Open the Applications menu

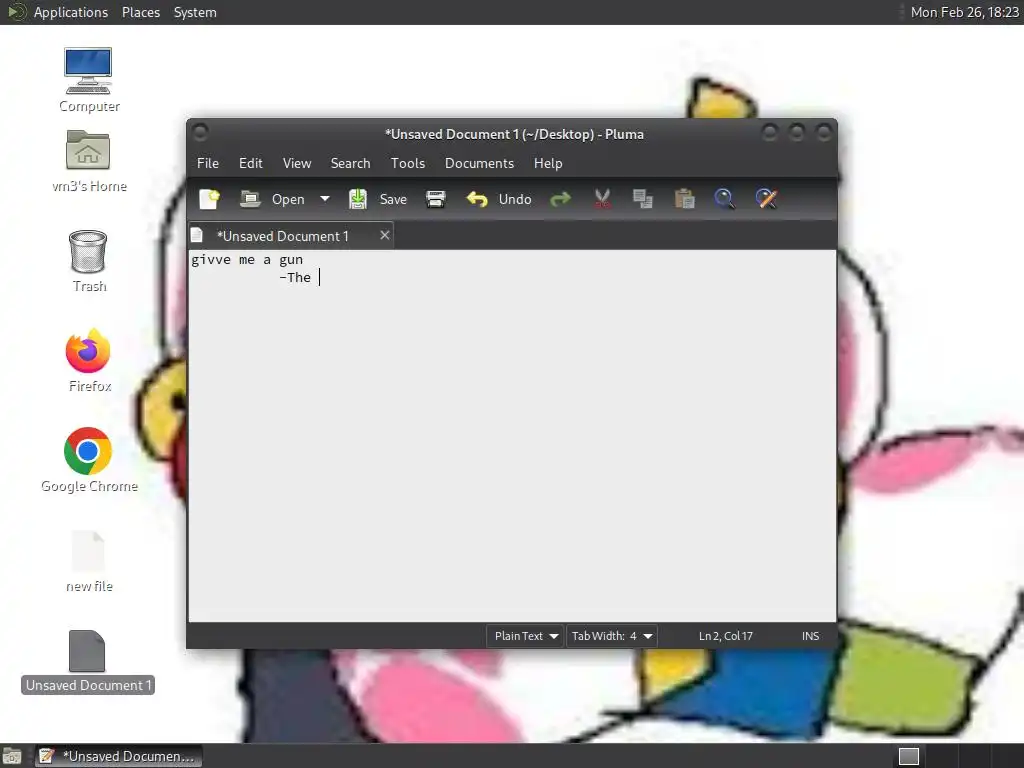[71, 12]
